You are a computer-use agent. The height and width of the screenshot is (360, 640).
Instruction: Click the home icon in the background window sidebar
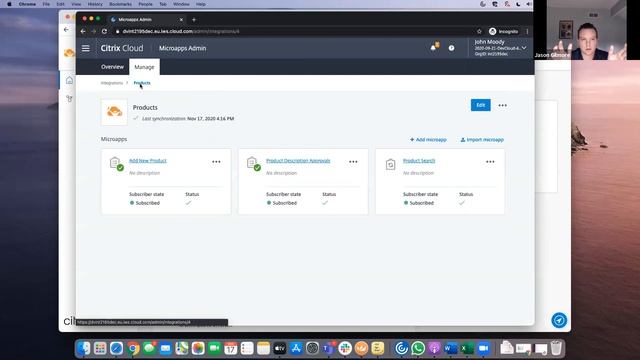(69, 80)
